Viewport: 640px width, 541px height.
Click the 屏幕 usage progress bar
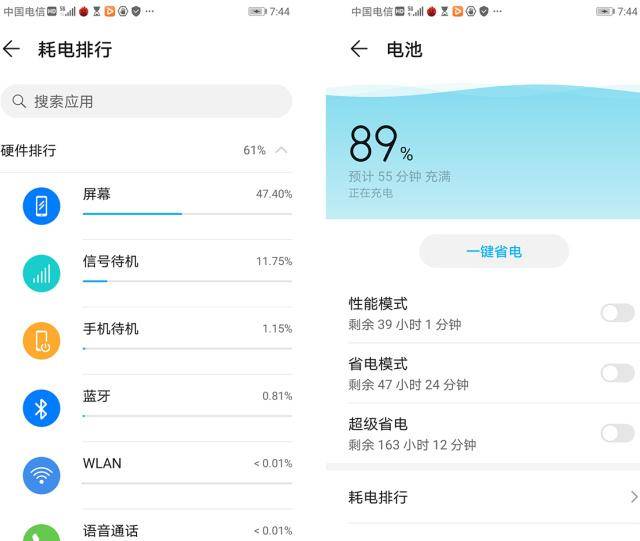pos(187,214)
